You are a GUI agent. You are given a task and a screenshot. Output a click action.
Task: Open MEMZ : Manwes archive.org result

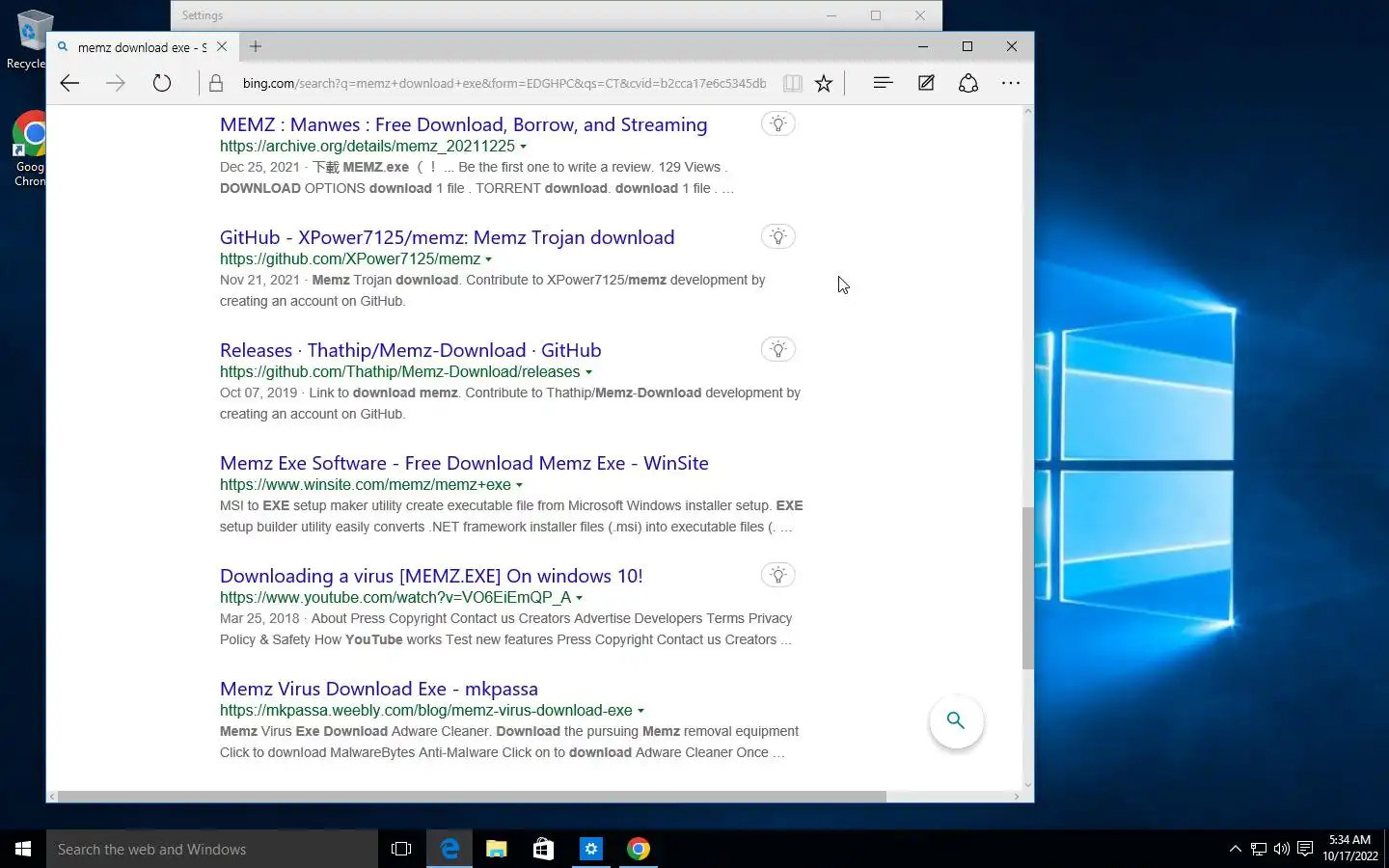coord(463,124)
